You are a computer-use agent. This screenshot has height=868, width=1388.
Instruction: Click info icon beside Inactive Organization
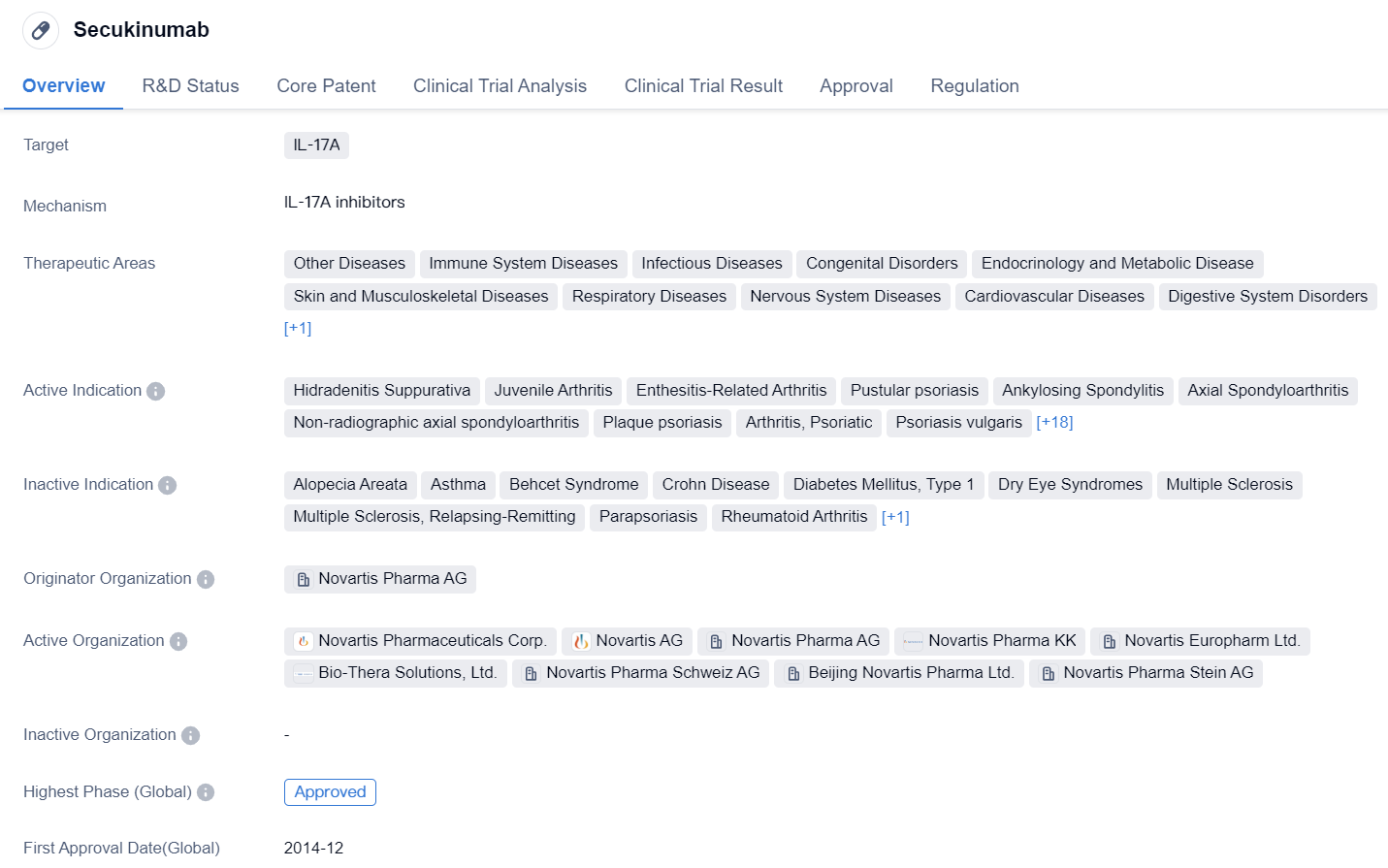[x=190, y=735]
